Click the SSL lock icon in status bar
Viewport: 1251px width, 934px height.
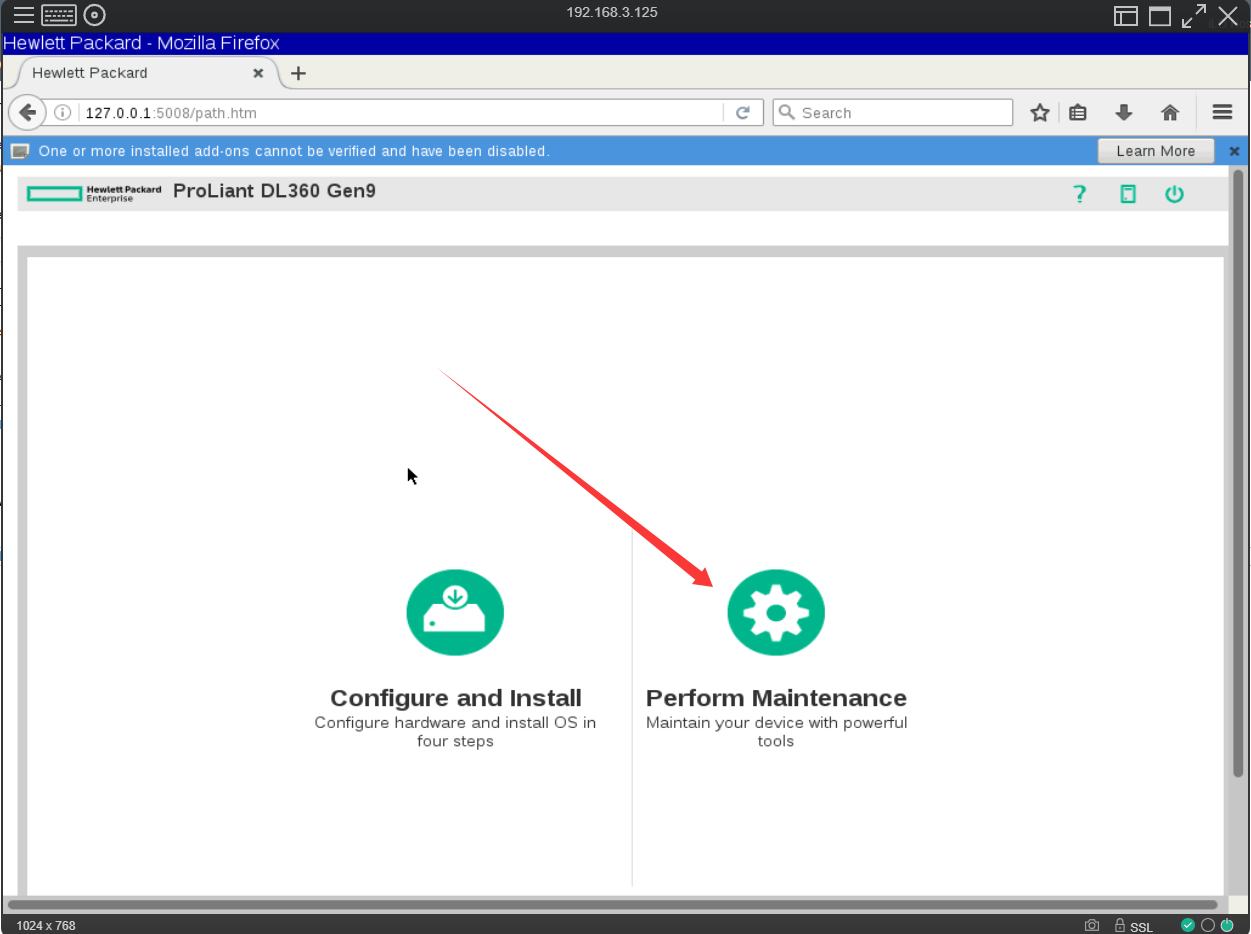[1120, 925]
